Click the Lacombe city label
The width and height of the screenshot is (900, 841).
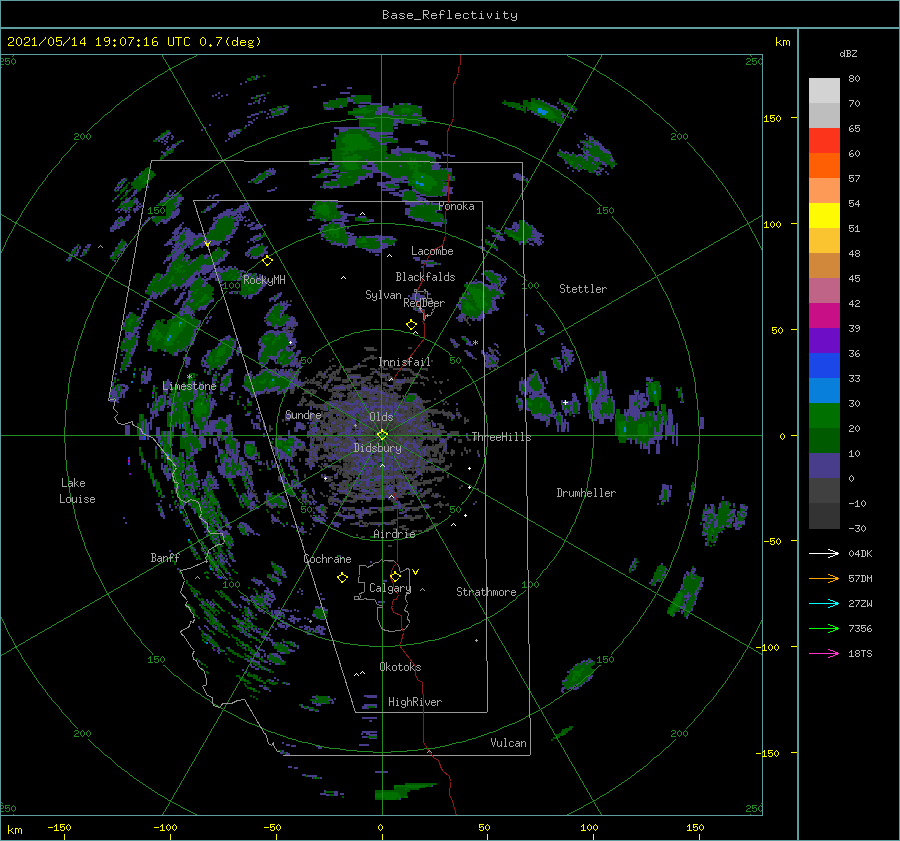[x=432, y=251]
